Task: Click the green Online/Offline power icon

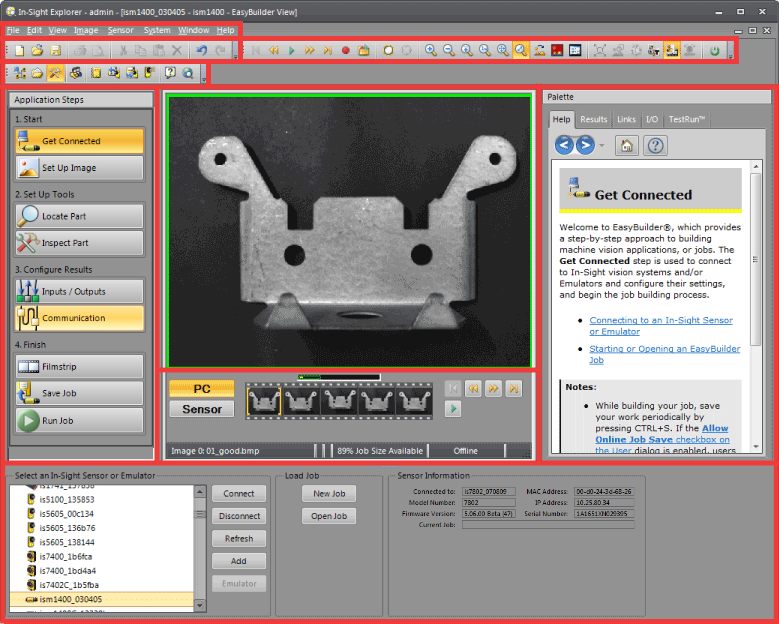Action: 715,50
